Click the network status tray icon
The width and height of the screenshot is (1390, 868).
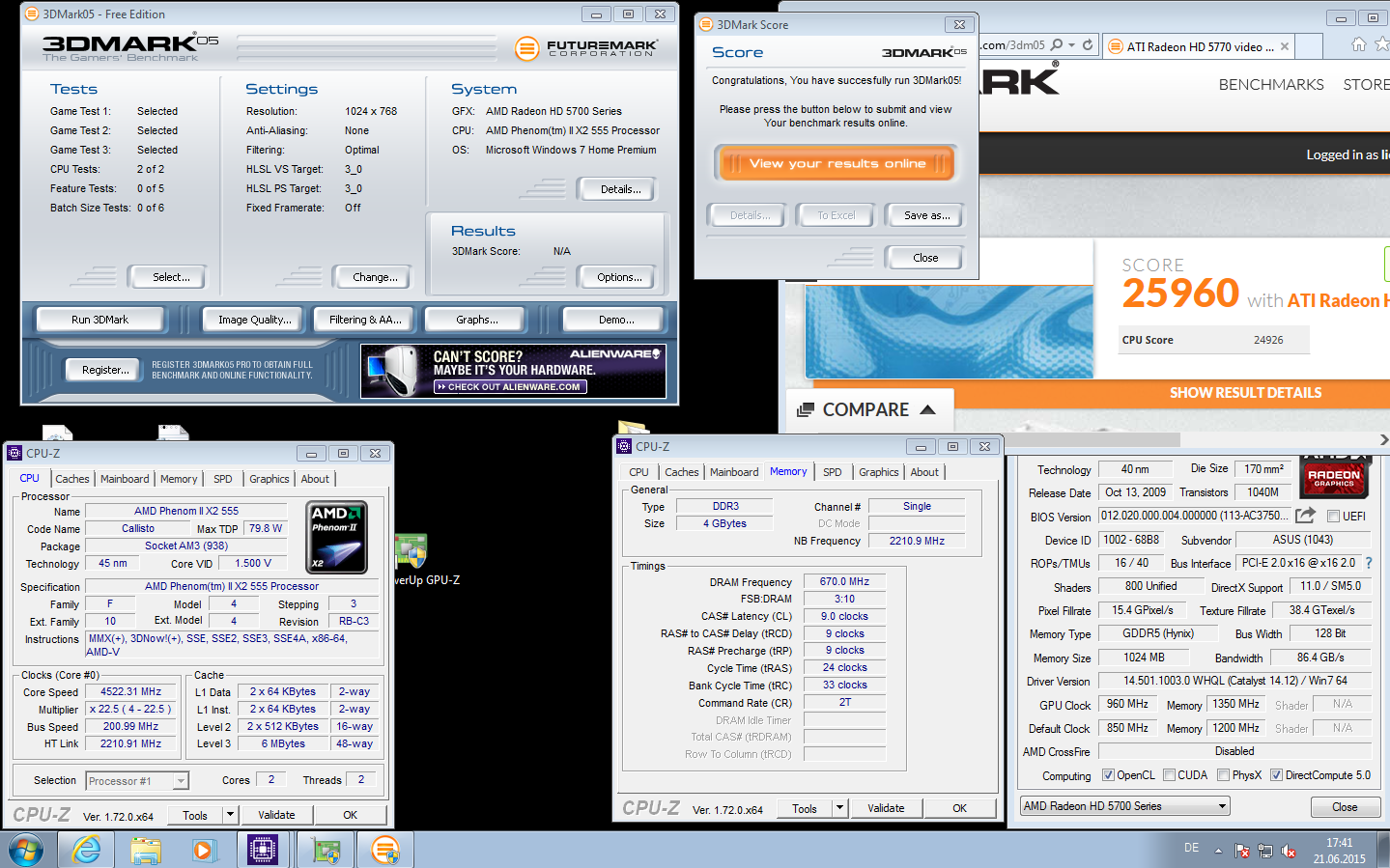coord(1265,851)
